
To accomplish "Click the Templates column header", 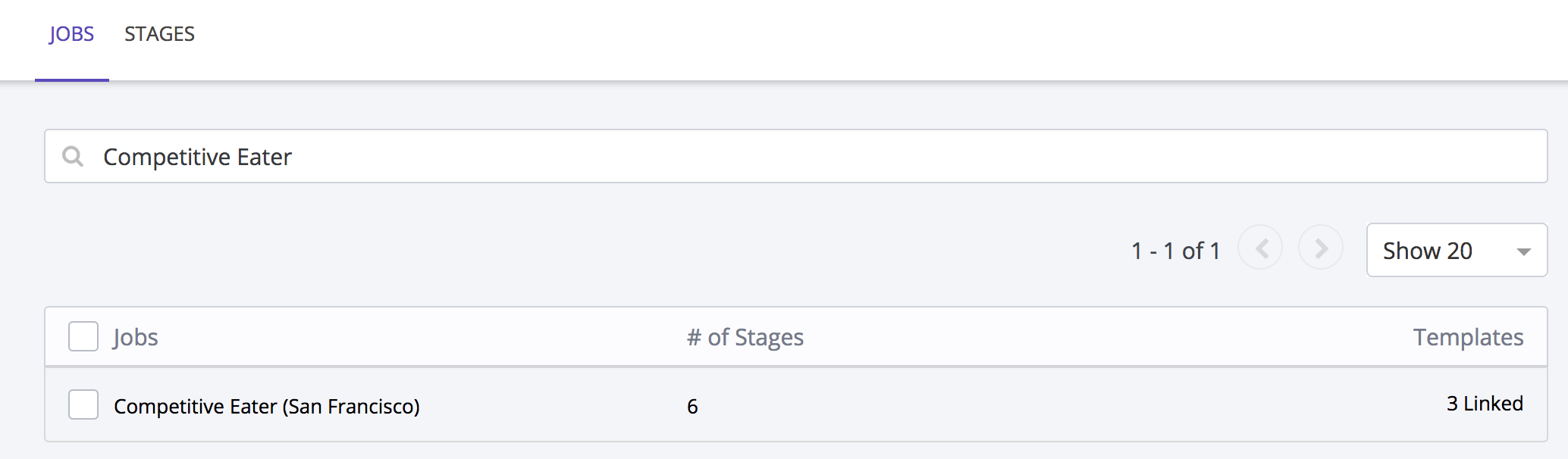I will pyautogui.click(x=1468, y=337).
